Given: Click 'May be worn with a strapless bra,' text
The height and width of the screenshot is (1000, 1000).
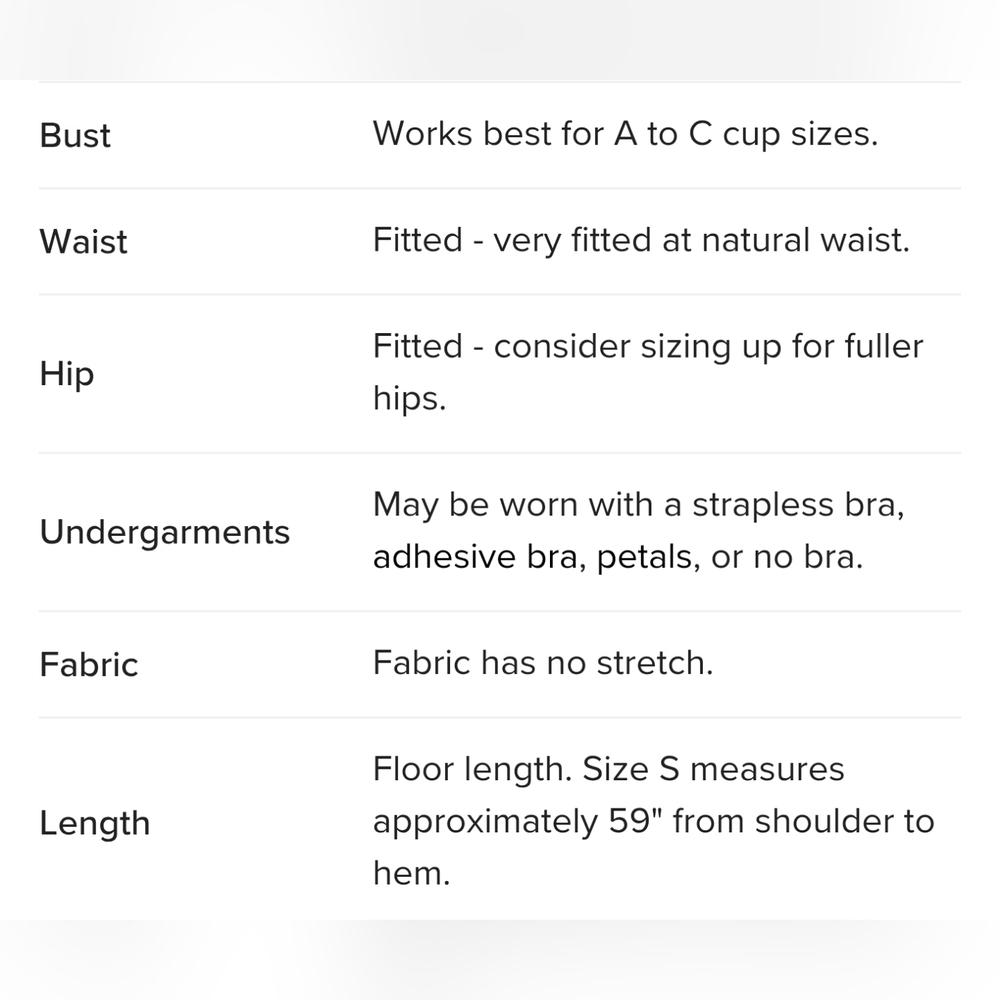Looking at the screenshot, I should point(638,505).
